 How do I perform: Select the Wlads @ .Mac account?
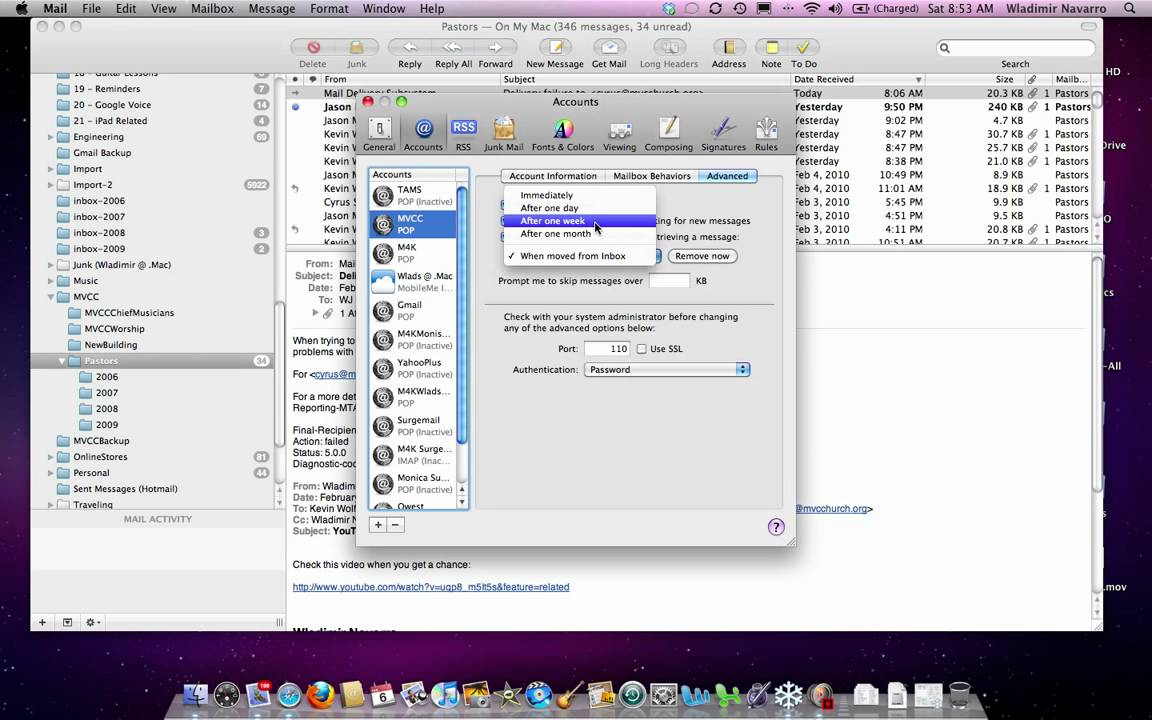(413, 282)
